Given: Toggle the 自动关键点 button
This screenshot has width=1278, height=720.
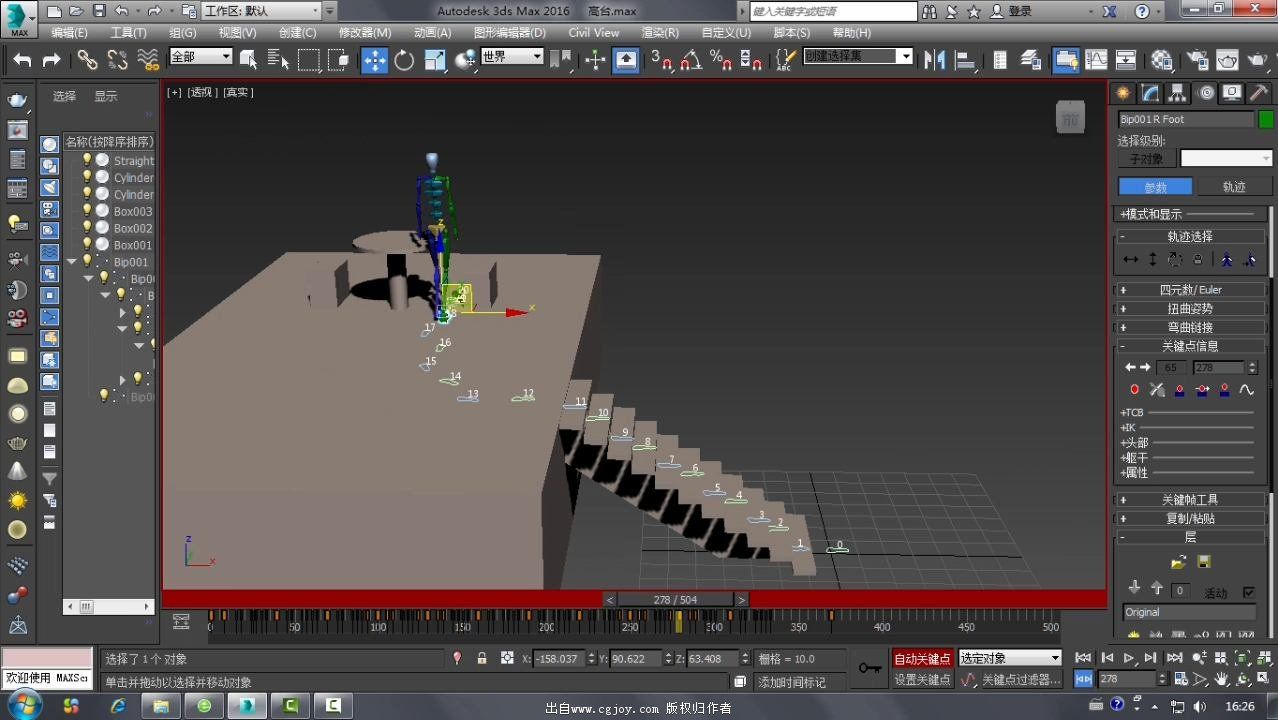Looking at the screenshot, I should [922, 658].
